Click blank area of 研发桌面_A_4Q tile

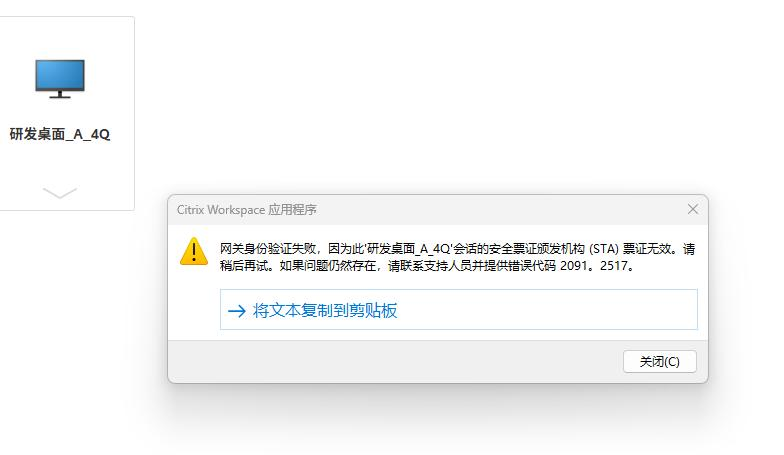(x=67, y=165)
